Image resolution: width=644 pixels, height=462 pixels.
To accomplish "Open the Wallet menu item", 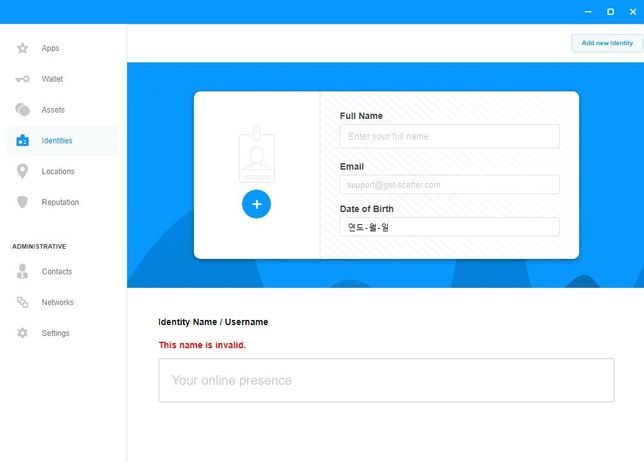I will point(52,79).
